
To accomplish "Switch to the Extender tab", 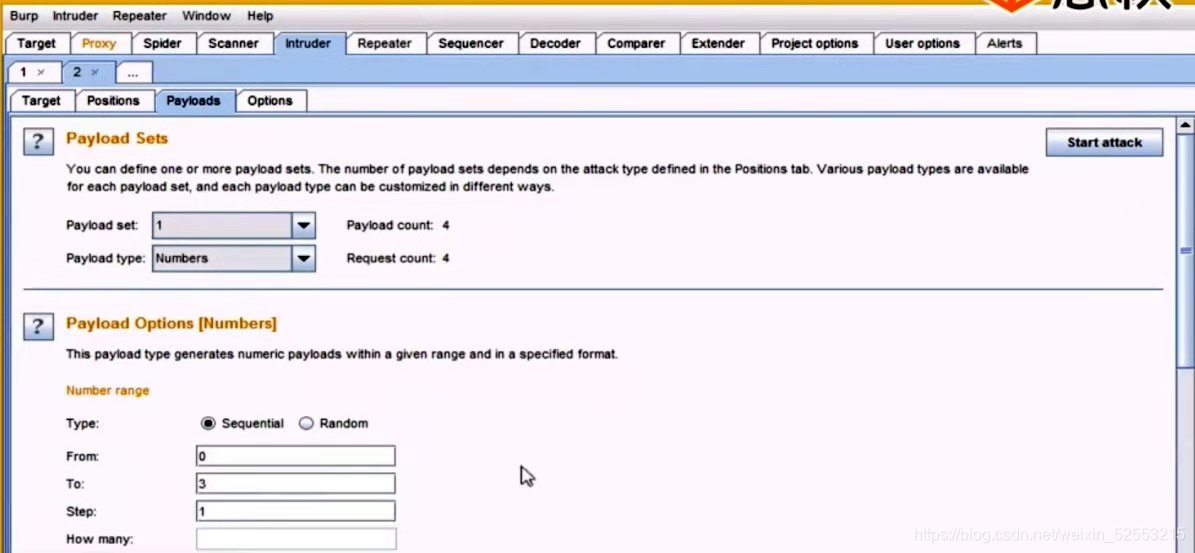I will click(x=718, y=43).
